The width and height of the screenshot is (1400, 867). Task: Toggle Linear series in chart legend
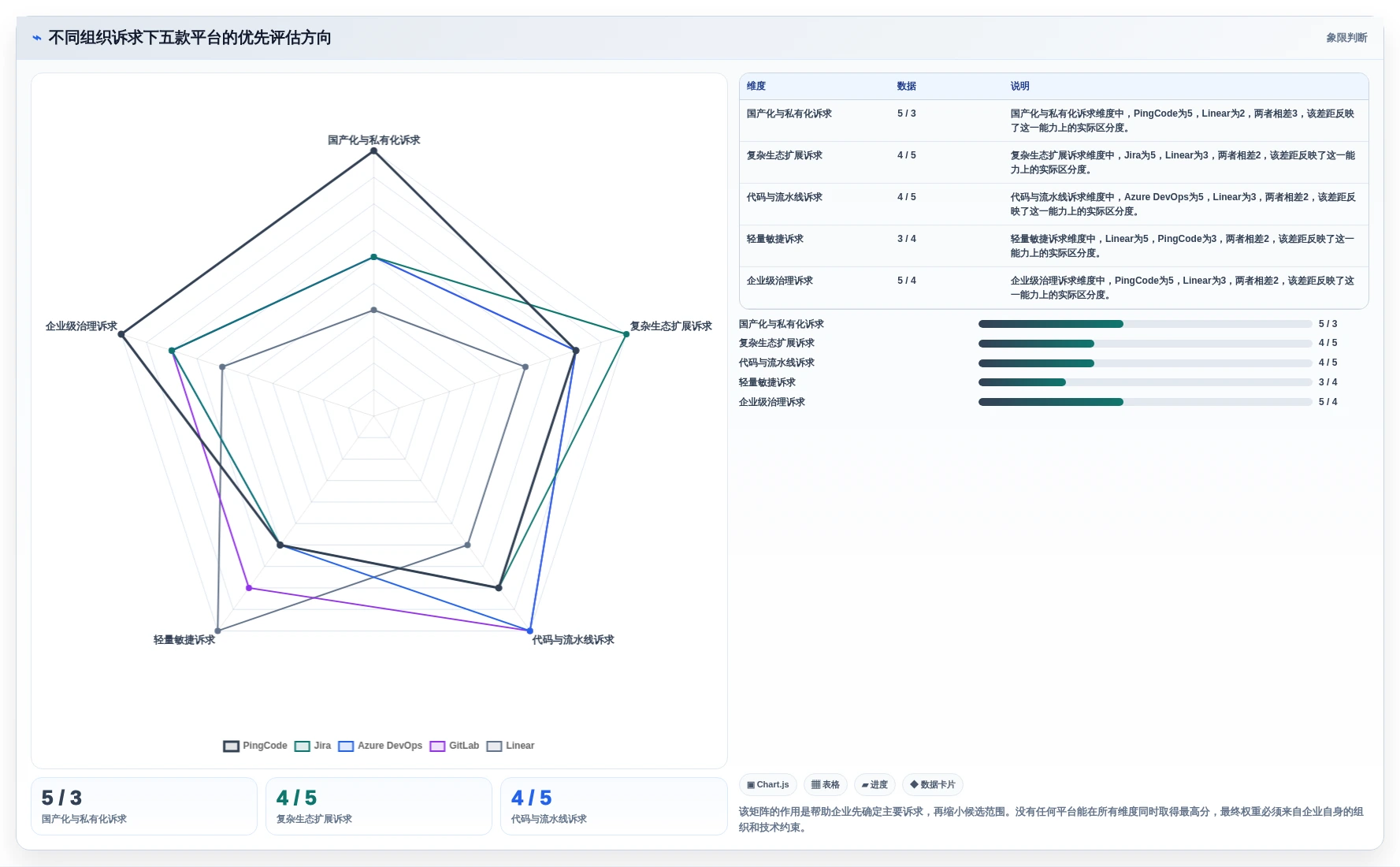pos(511,746)
